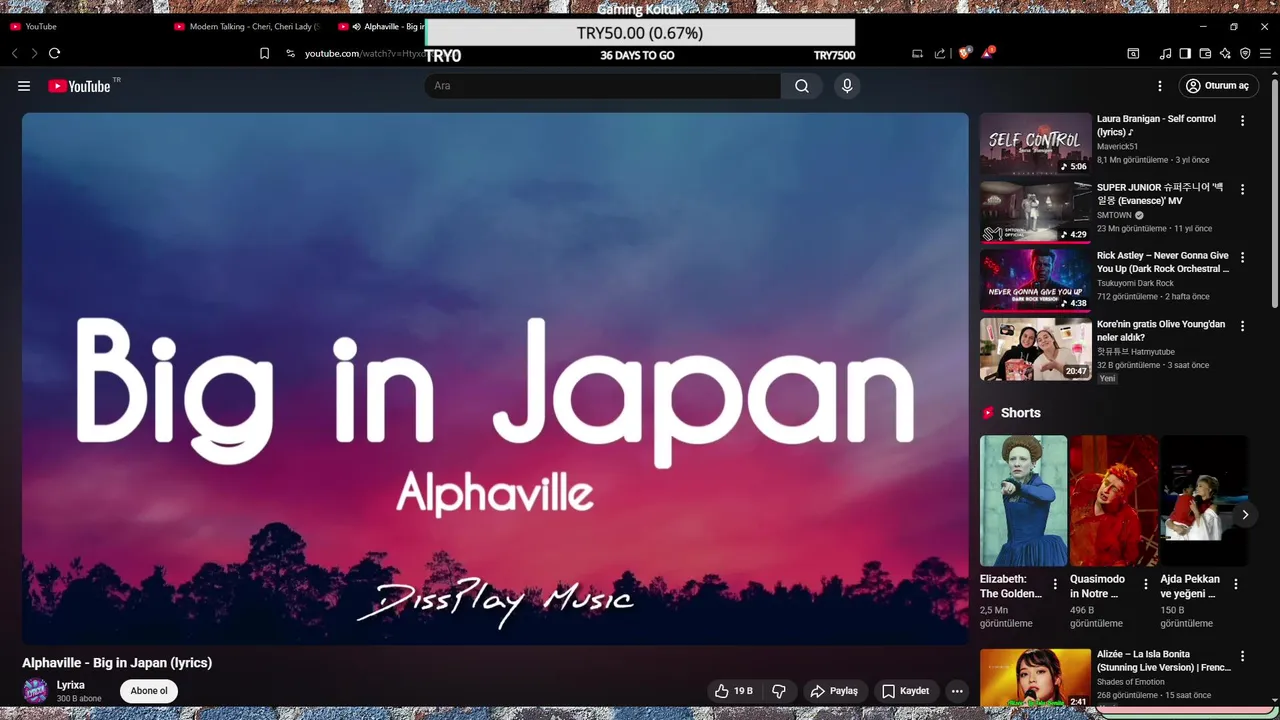1280x720 pixels.
Task: Open more actions ellipsis beside Kaydet
Action: [x=957, y=691]
